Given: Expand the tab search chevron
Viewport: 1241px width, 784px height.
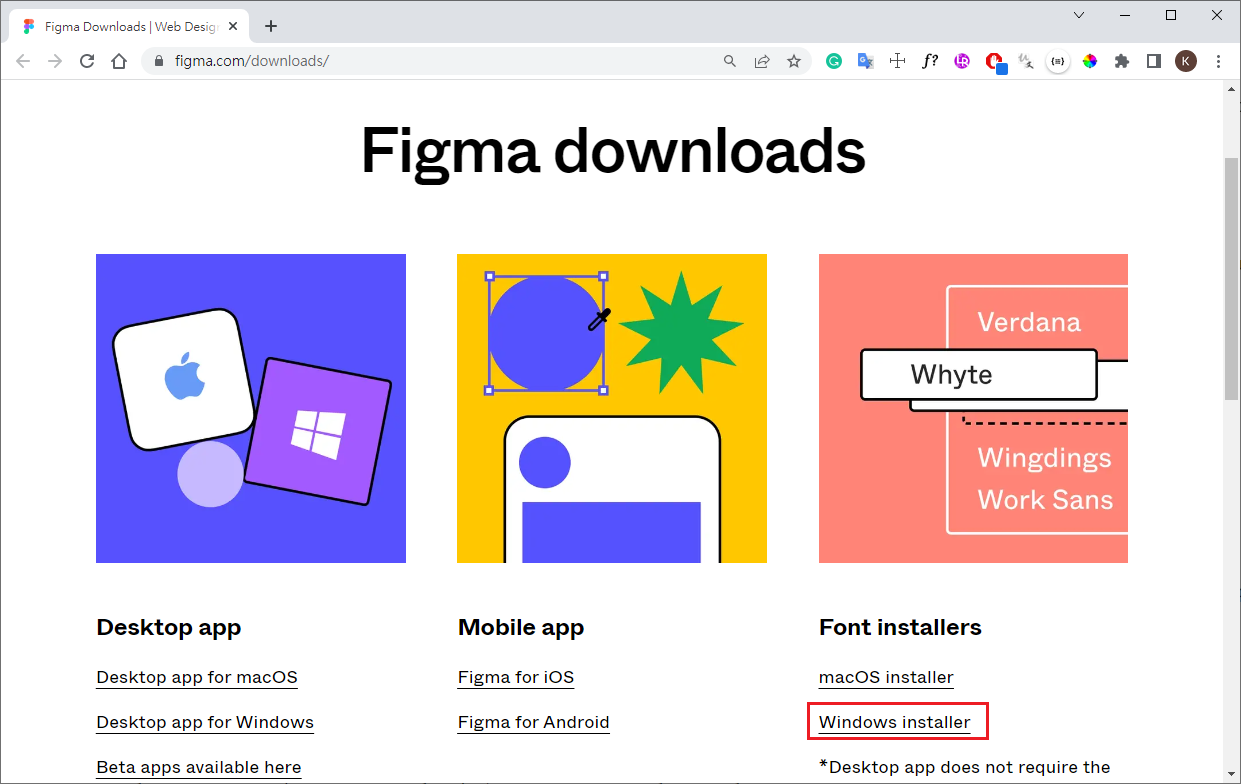Looking at the screenshot, I should point(1079,15).
